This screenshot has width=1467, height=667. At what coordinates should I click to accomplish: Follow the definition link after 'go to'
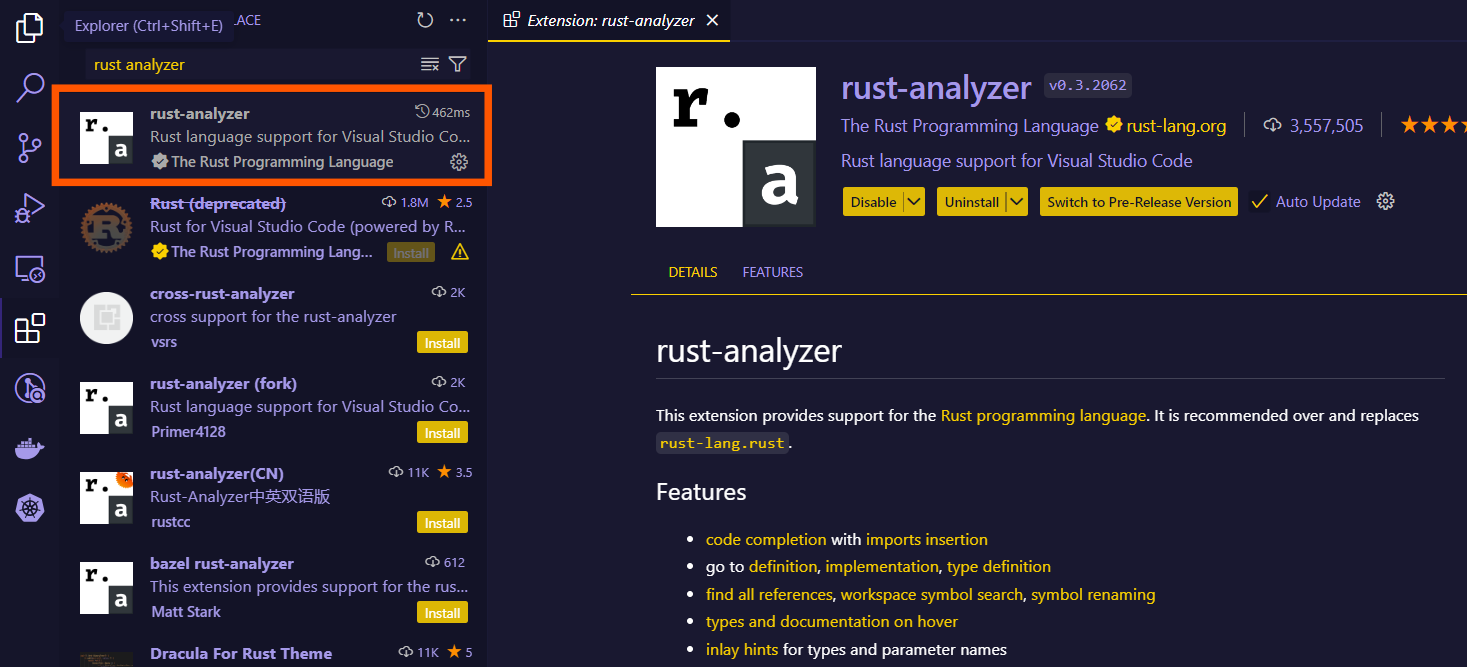click(783, 566)
